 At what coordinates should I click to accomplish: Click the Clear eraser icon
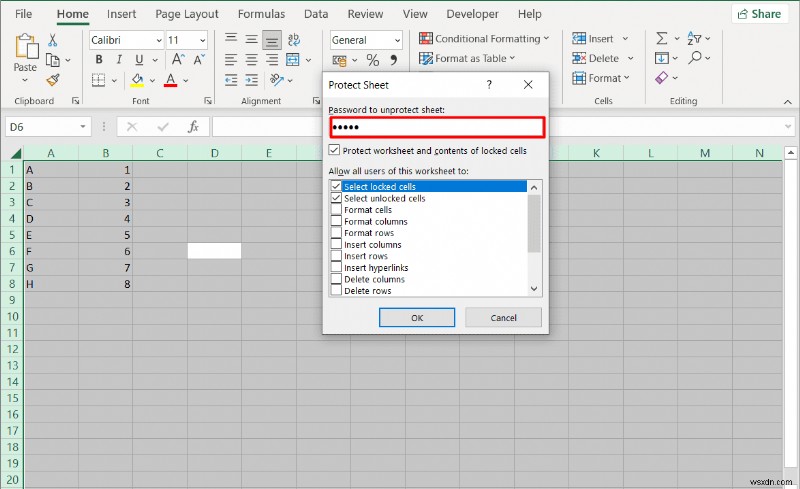(x=661, y=78)
